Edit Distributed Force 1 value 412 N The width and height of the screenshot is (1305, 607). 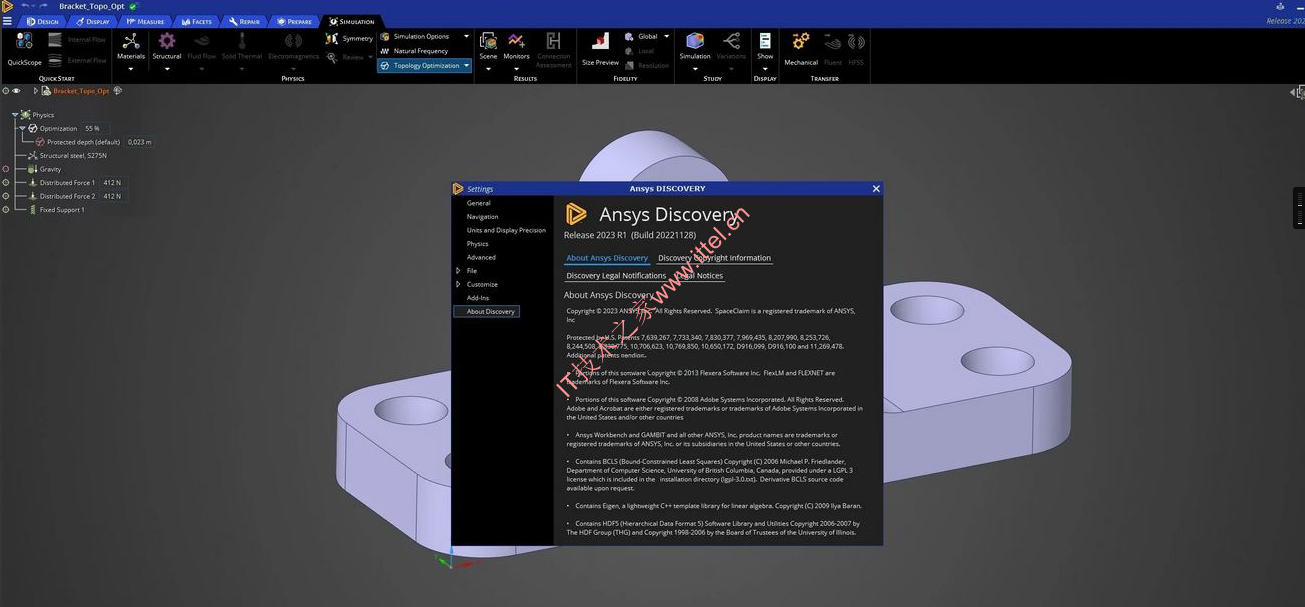[112, 183]
